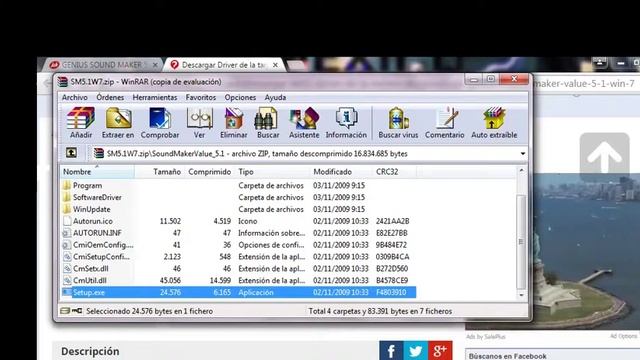Viewport: 640px width, 360px height.
Task: Sort by the CRC32 column header
Action: (394, 172)
